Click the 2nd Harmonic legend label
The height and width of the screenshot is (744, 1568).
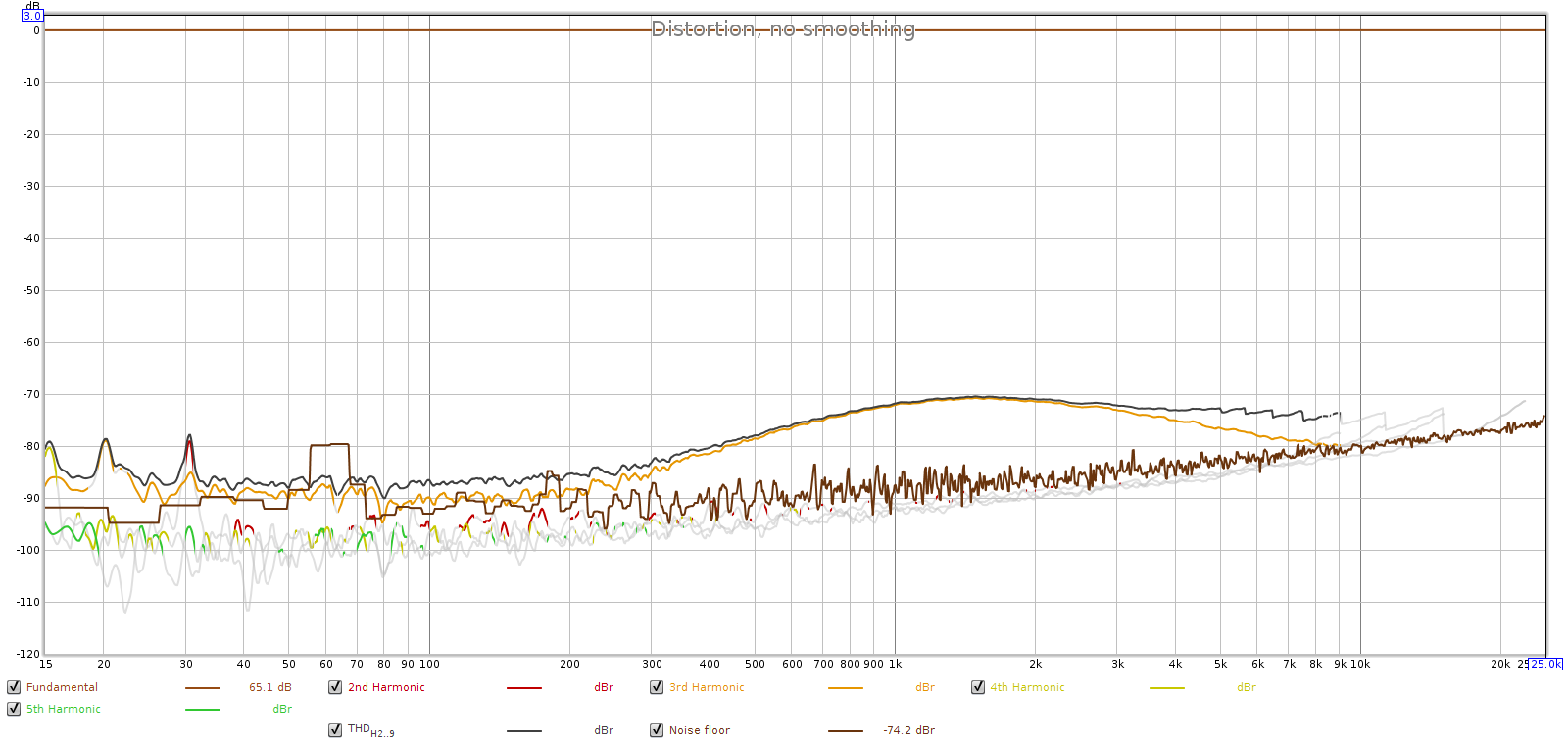[x=386, y=687]
